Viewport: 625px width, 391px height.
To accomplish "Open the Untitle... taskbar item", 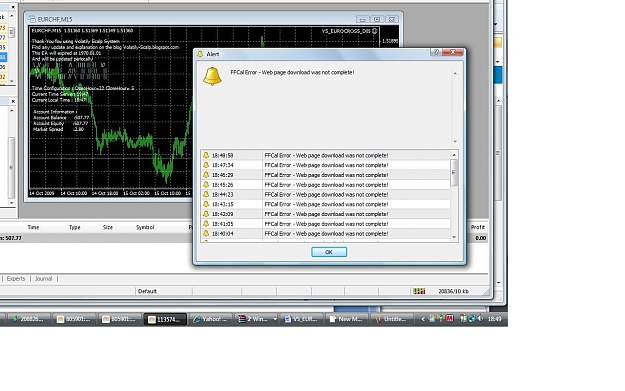I will point(391,319).
